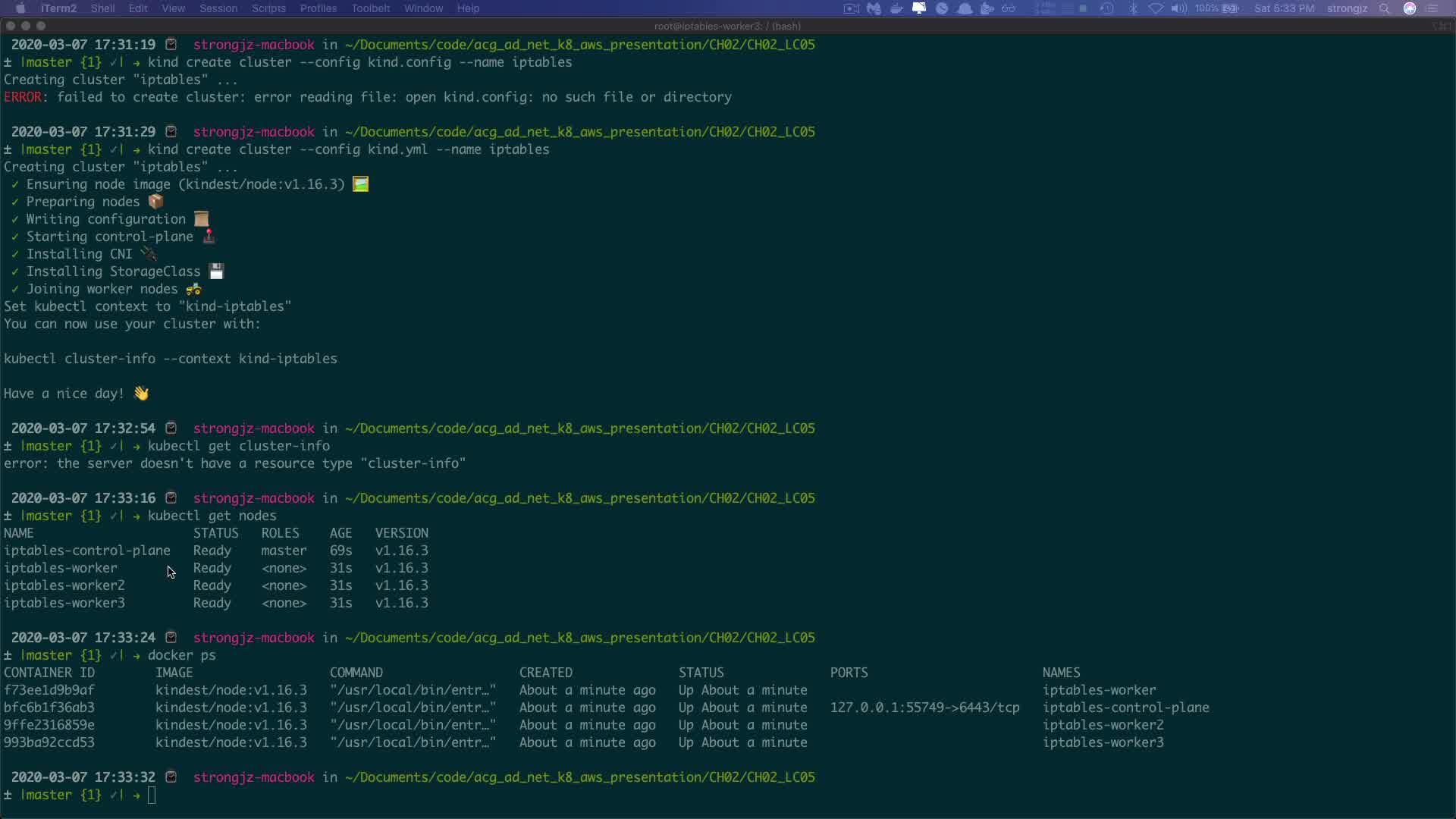Image resolution: width=1456 pixels, height=819 pixels.
Task: Open the Apple menu
Action: 20,8
